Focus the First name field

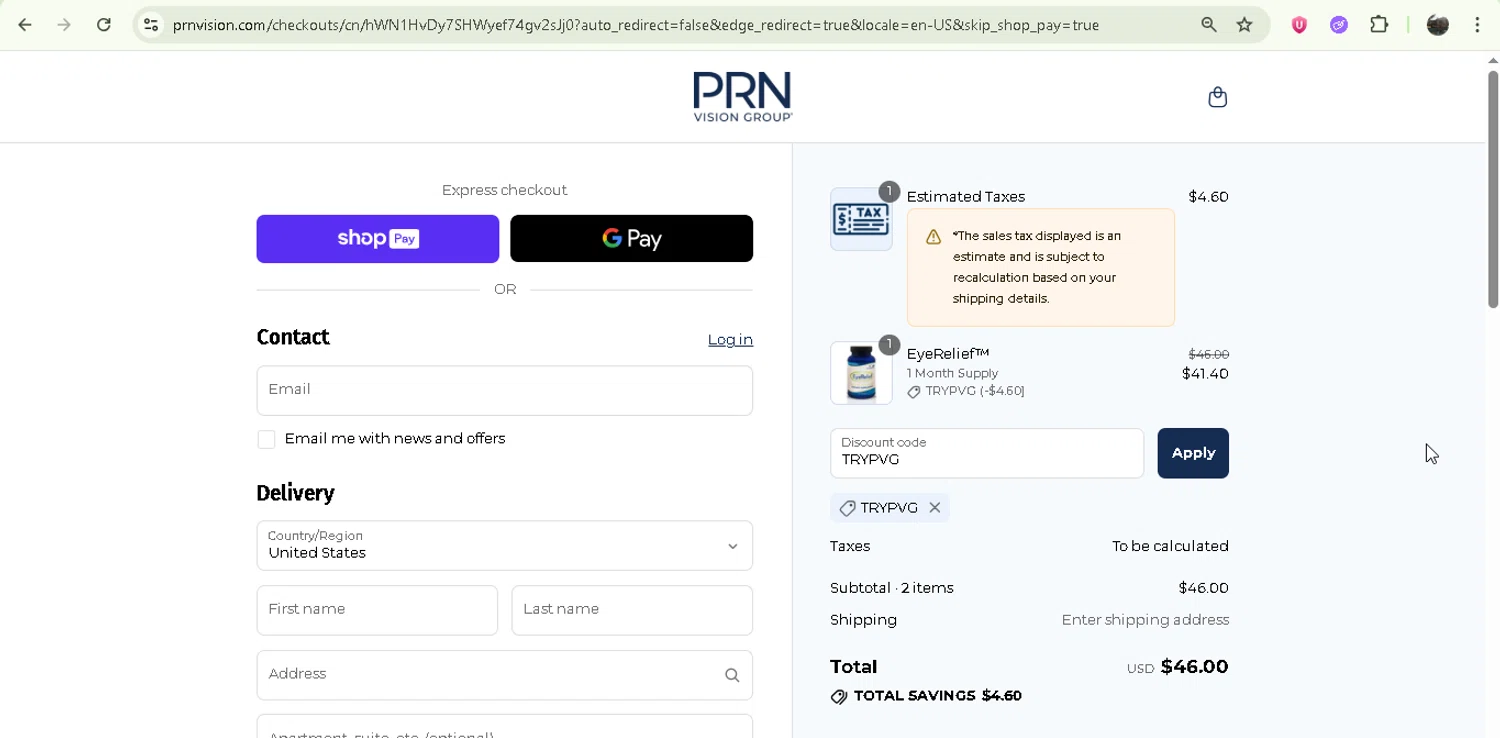coord(377,610)
